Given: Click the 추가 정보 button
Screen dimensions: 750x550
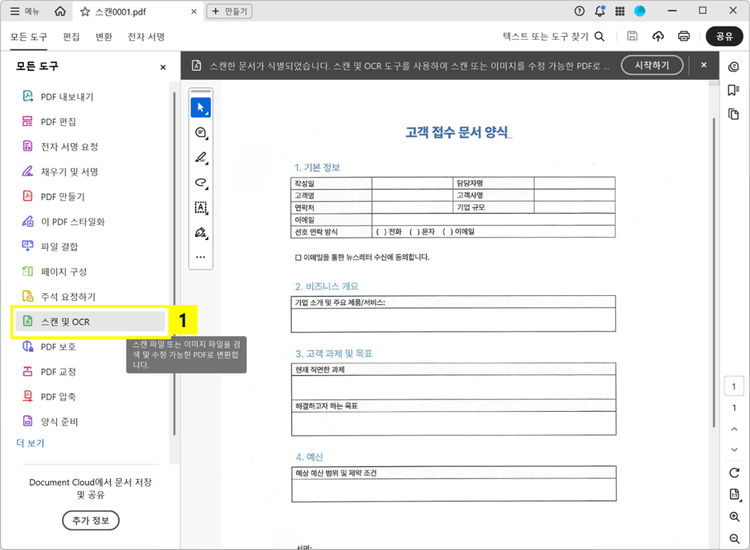Looking at the screenshot, I should pyautogui.click(x=90, y=520).
